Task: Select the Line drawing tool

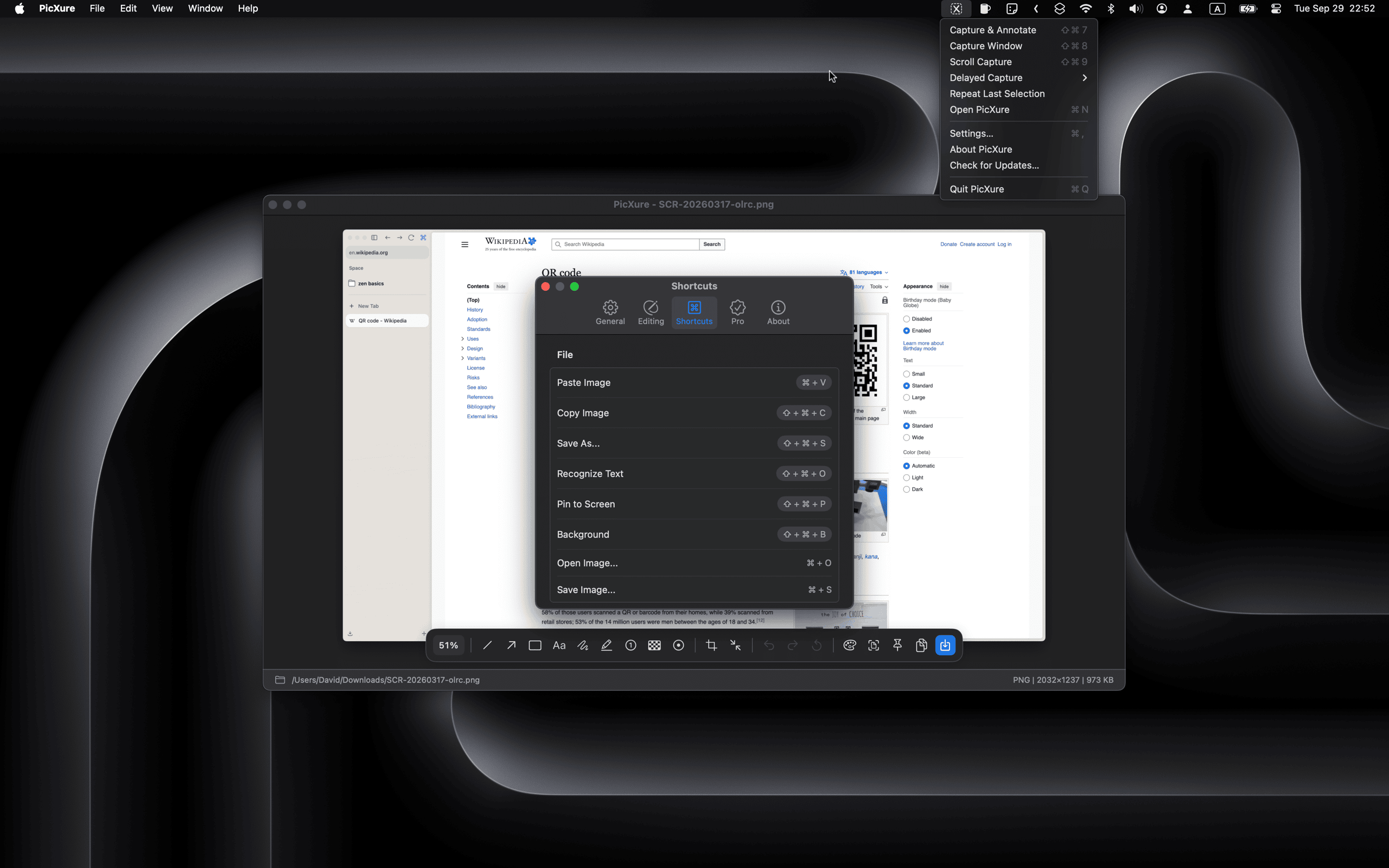Action: 487,645
